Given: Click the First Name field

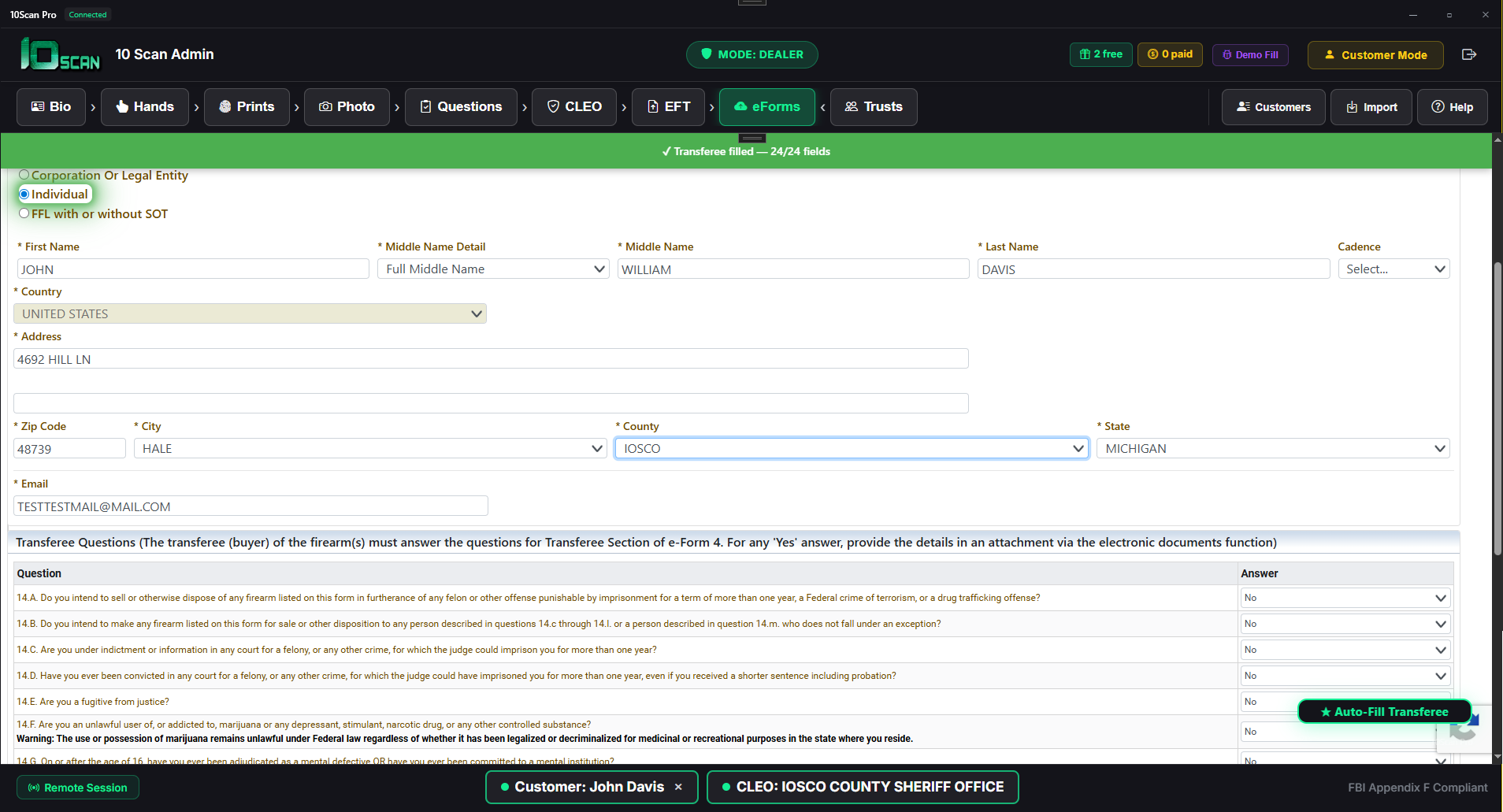Looking at the screenshot, I should [193, 269].
